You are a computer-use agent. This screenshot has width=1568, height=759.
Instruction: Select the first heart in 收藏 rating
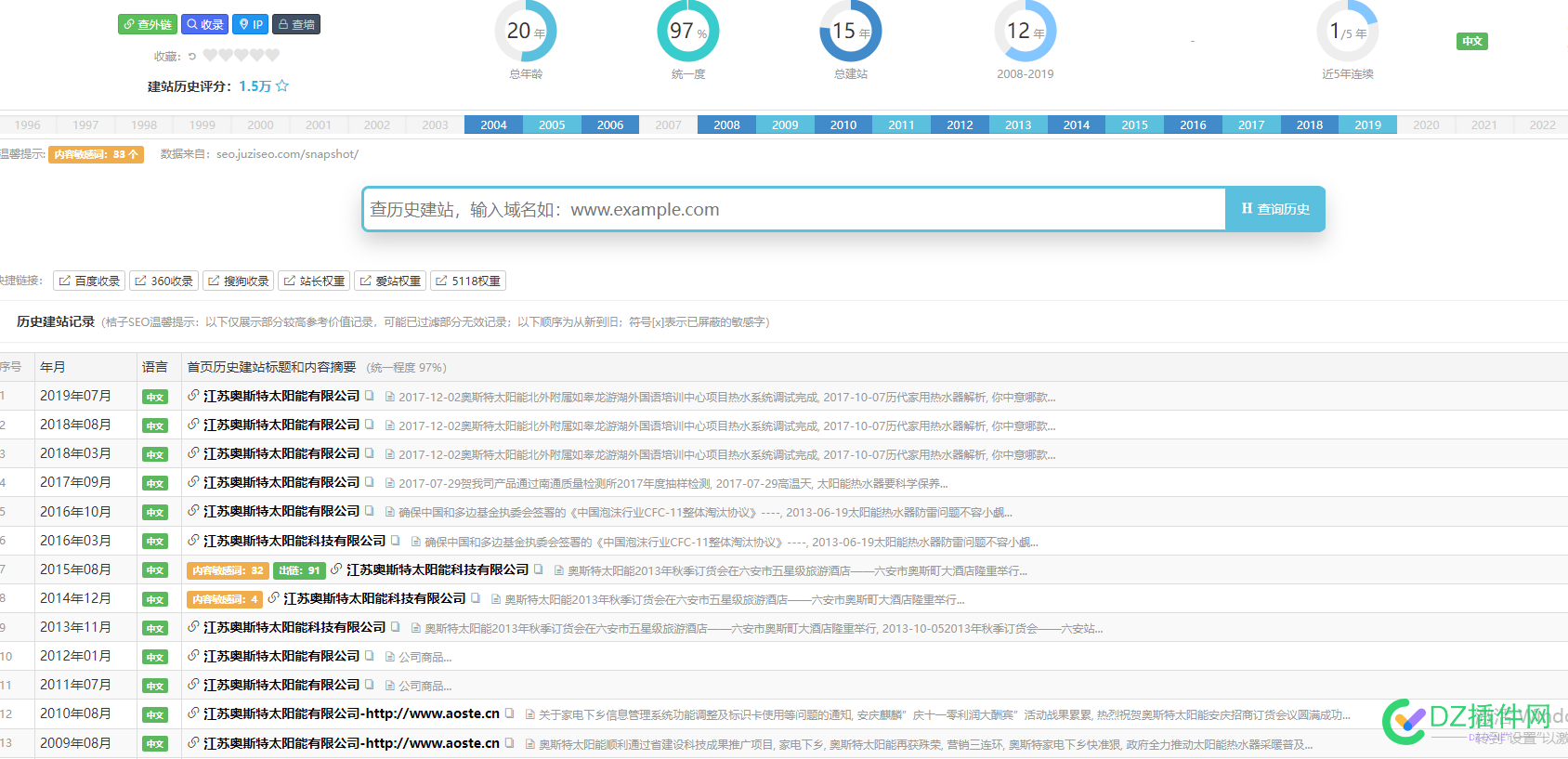coord(210,56)
